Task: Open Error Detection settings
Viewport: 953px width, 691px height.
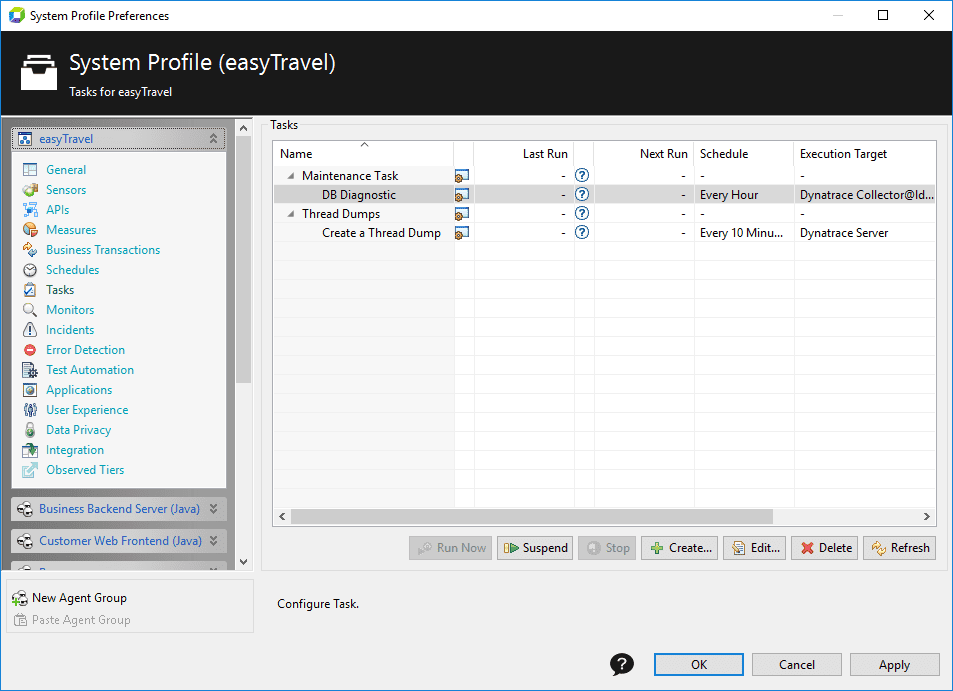Action: (x=85, y=350)
